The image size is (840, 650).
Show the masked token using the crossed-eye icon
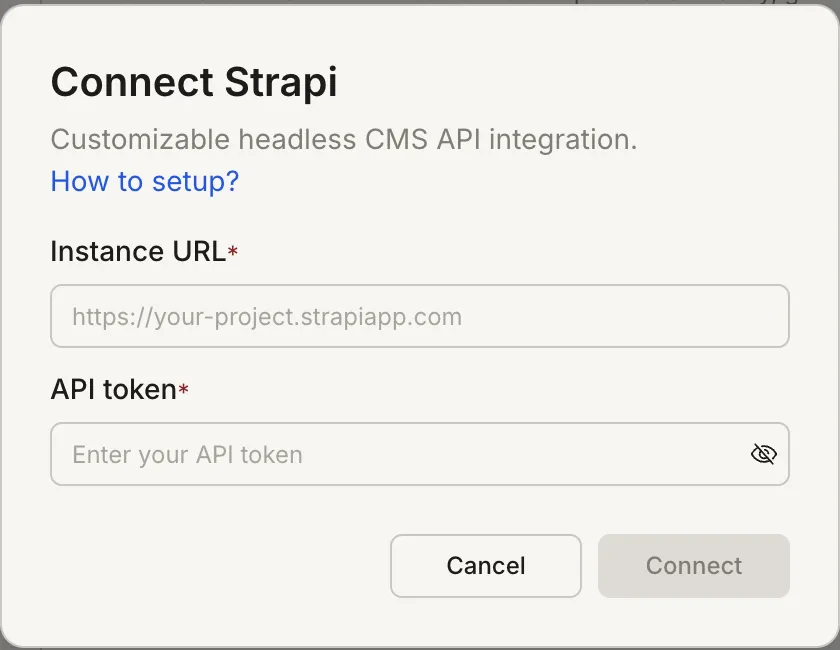pyautogui.click(x=763, y=454)
